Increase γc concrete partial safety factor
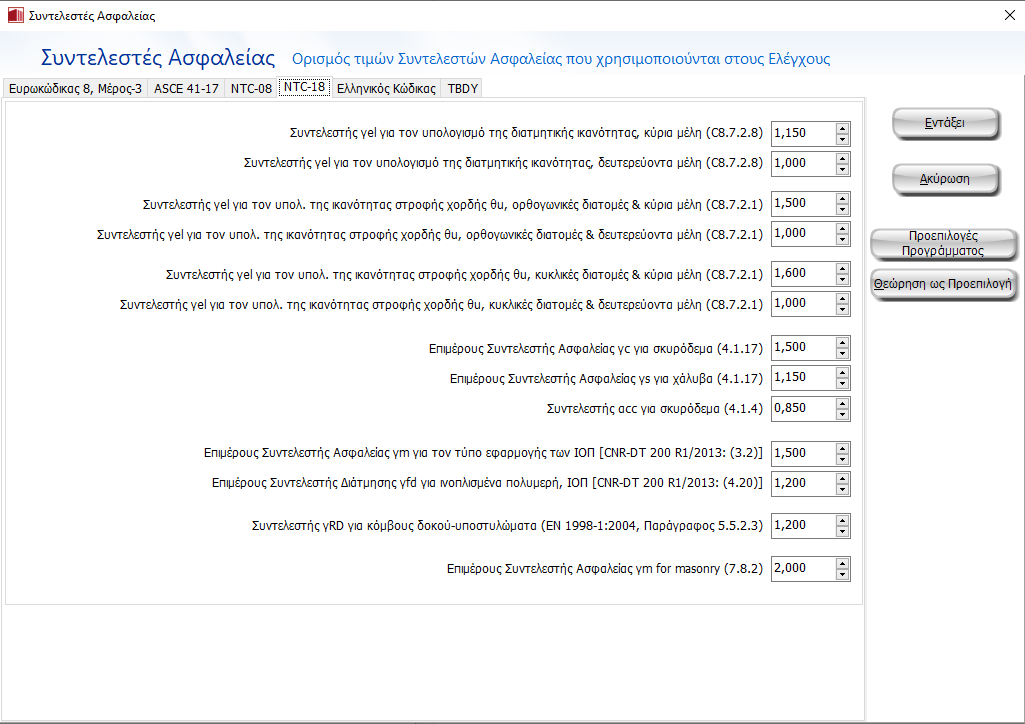This screenshot has width=1025, height=724. click(x=843, y=343)
